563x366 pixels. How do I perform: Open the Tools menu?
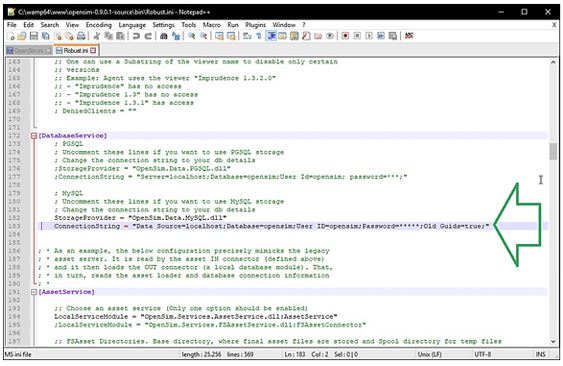pyautogui.click(x=189, y=25)
